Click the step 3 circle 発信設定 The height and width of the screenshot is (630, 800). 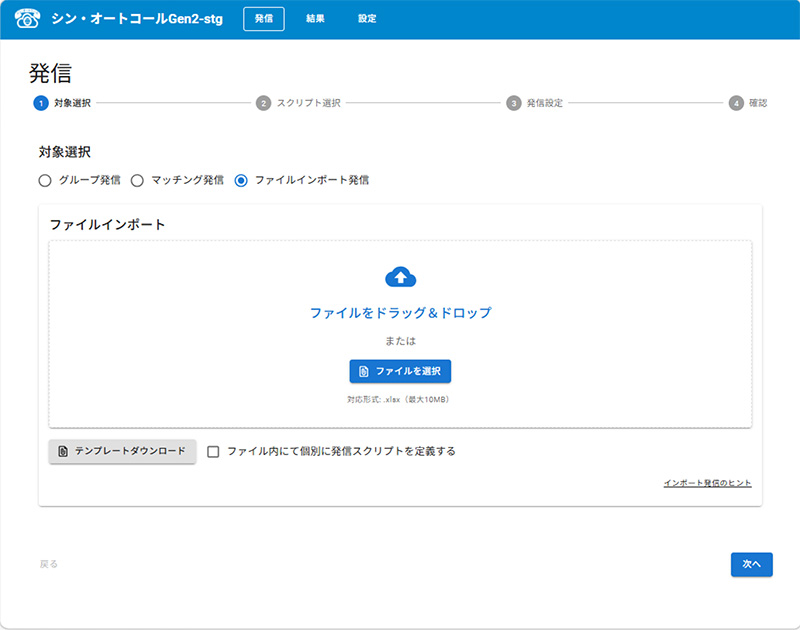pos(513,103)
